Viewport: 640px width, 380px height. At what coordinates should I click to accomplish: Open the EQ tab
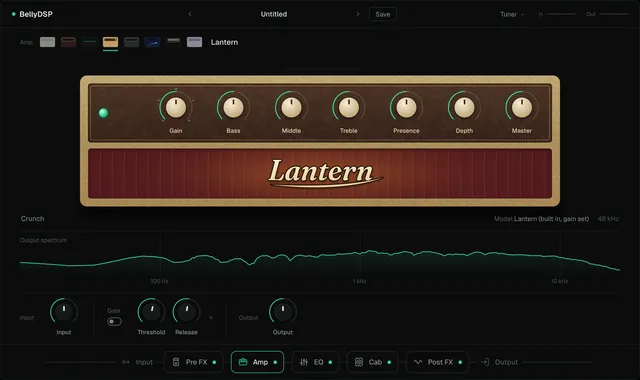315,362
